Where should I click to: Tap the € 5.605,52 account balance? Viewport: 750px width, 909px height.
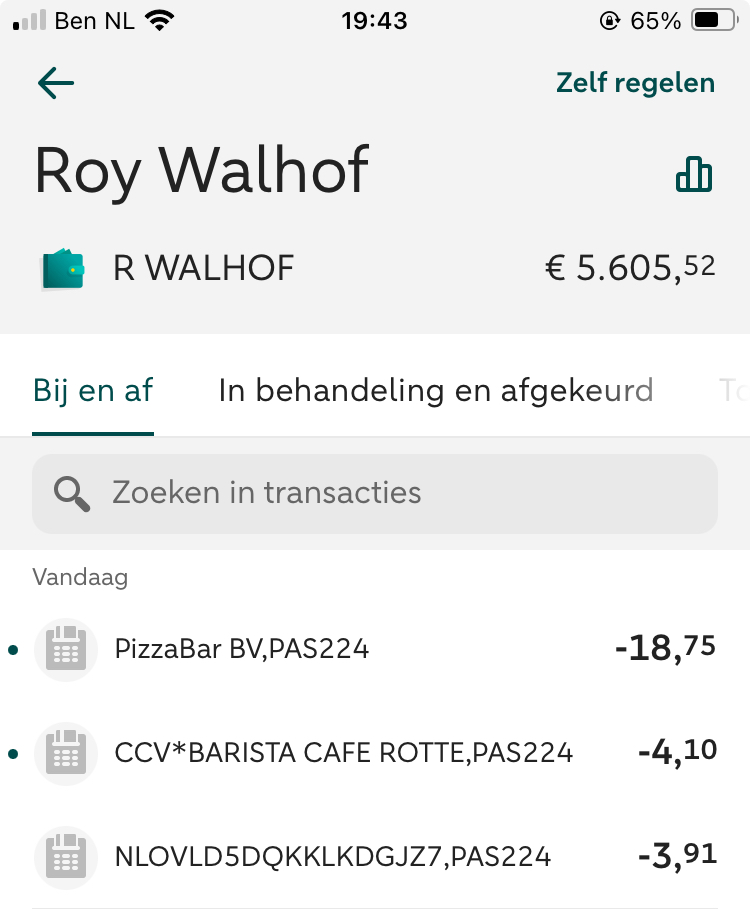[x=629, y=268]
